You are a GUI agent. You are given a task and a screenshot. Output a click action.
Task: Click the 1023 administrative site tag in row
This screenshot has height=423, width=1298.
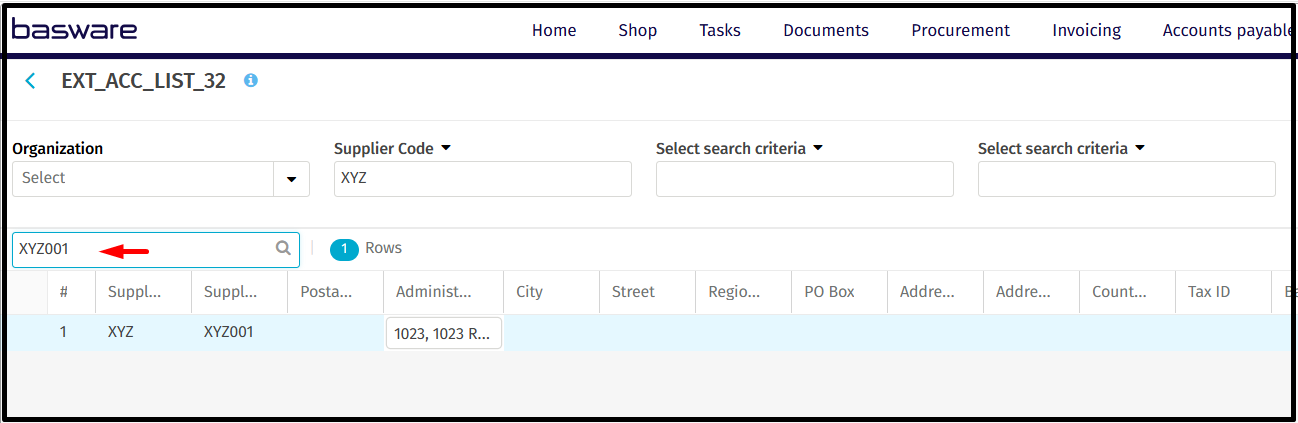point(443,333)
